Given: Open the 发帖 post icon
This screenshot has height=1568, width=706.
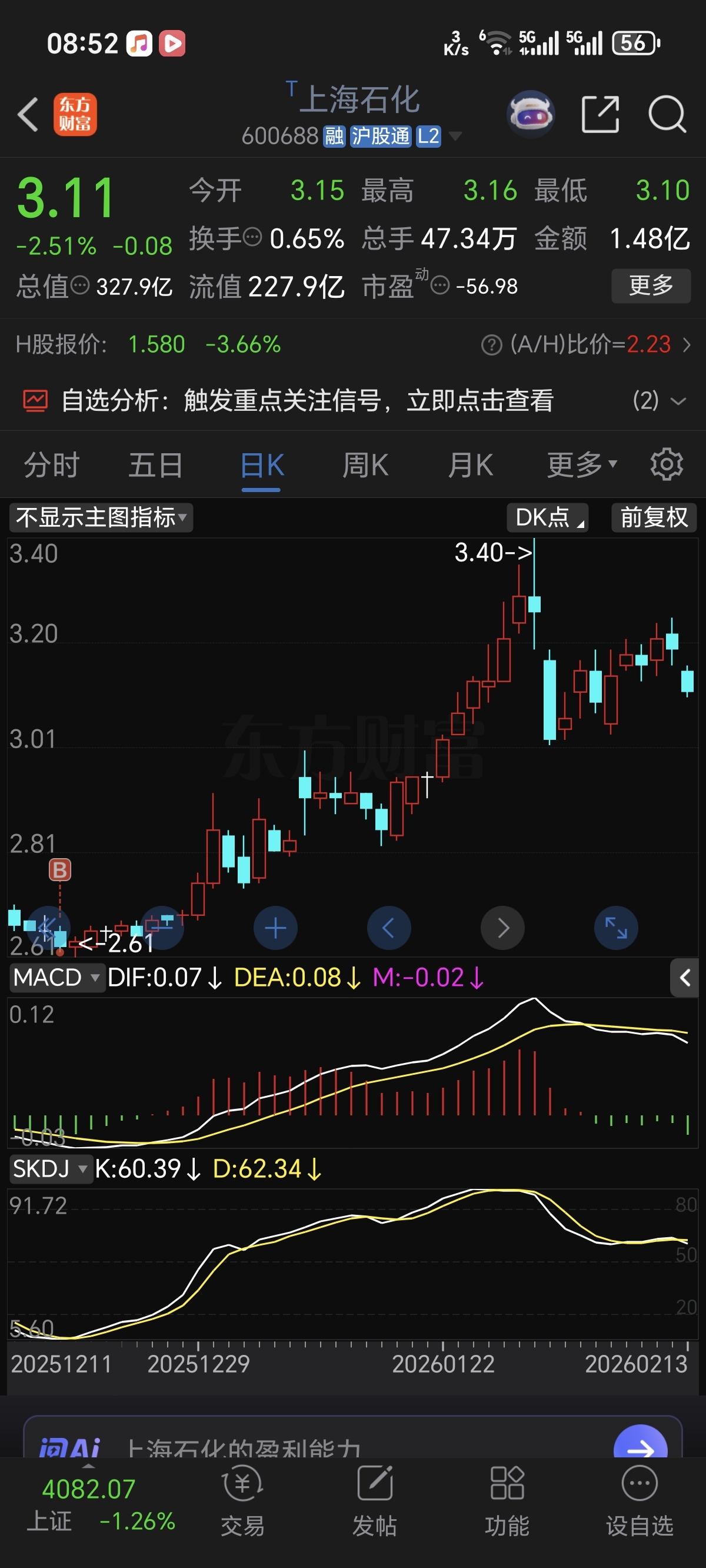Looking at the screenshot, I should tap(375, 1499).
